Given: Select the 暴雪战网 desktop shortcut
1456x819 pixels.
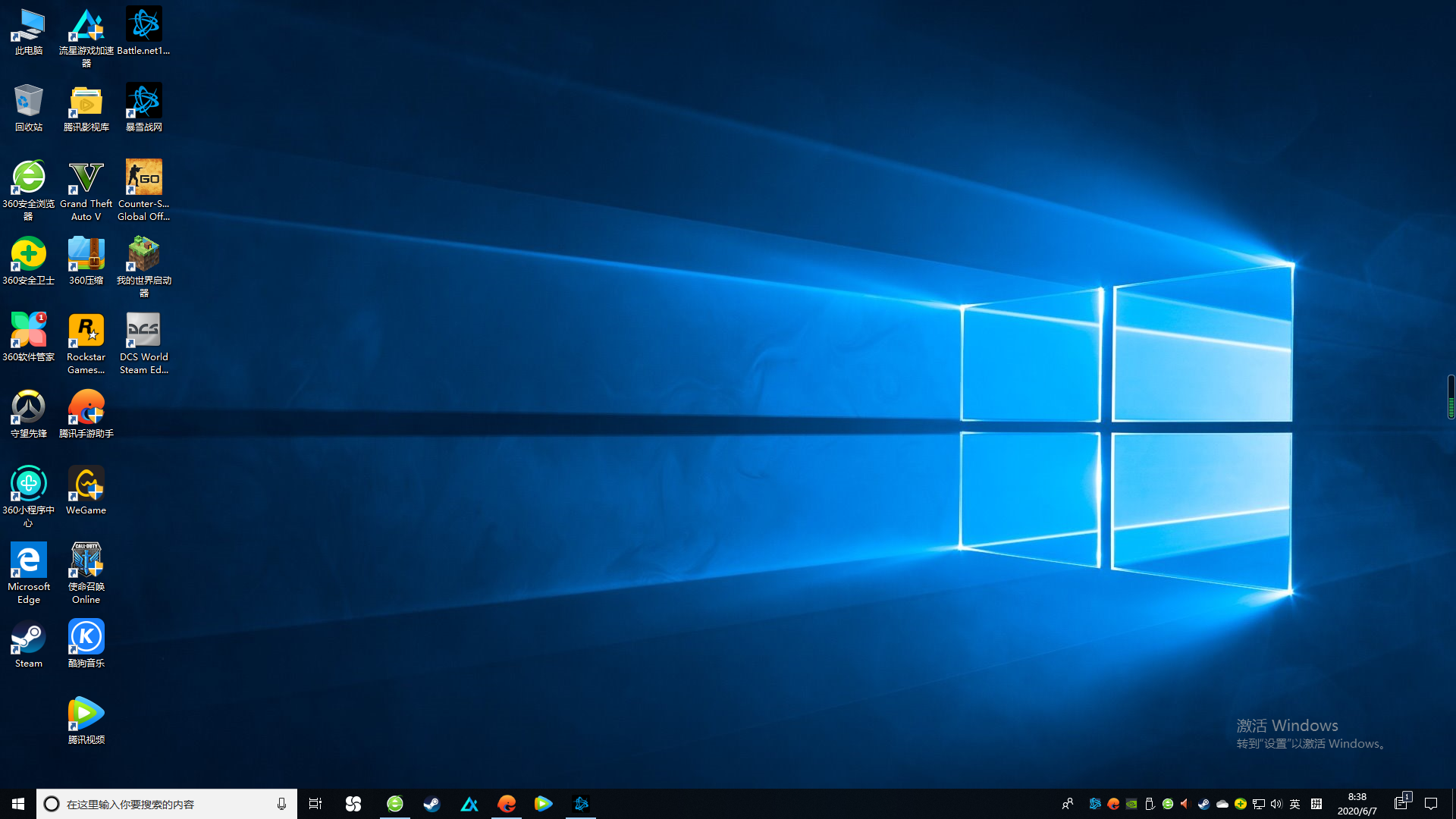Looking at the screenshot, I should tap(144, 108).
